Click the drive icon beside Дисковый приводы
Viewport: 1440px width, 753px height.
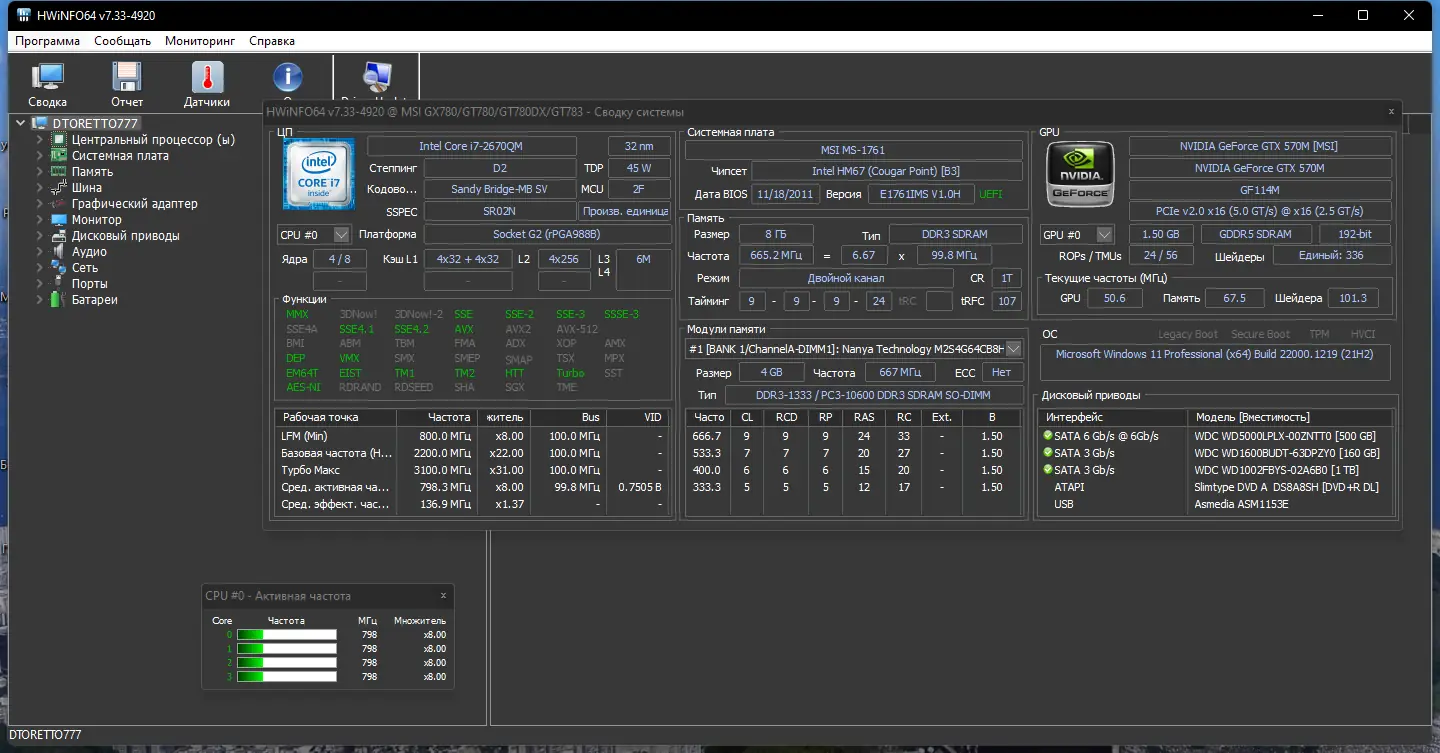click(59, 236)
